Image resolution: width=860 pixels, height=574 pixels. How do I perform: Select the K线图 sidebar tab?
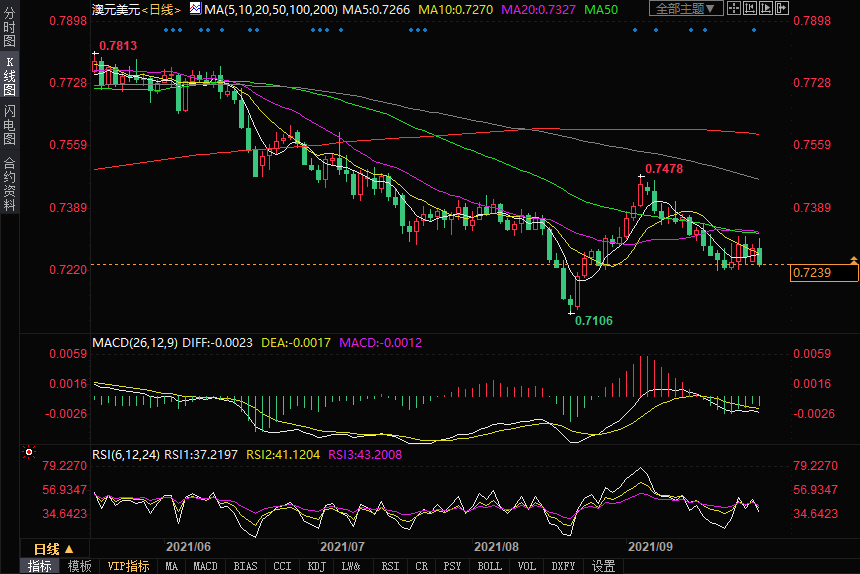pyautogui.click(x=9, y=77)
